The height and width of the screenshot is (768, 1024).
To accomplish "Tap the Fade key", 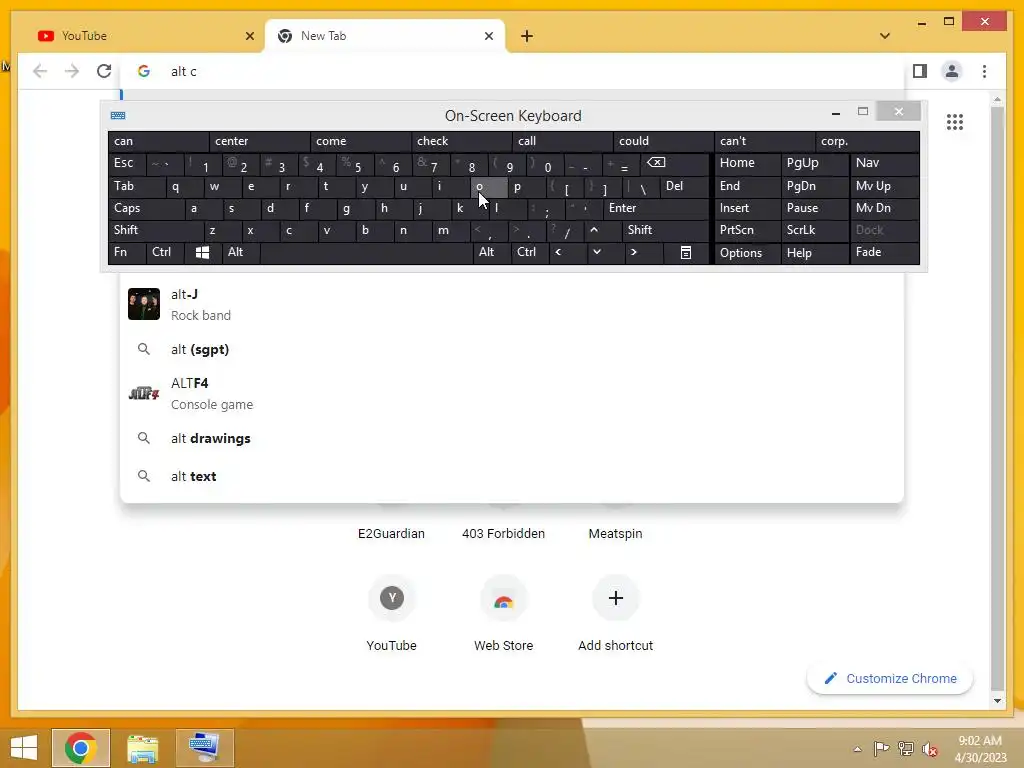I will point(884,252).
